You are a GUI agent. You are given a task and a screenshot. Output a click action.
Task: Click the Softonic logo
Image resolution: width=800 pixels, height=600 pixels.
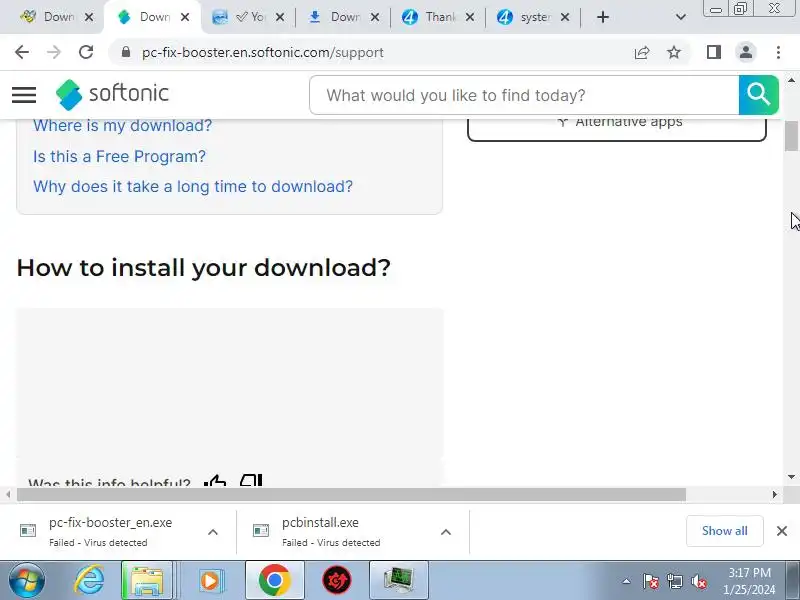pyautogui.click(x=112, y=94)
